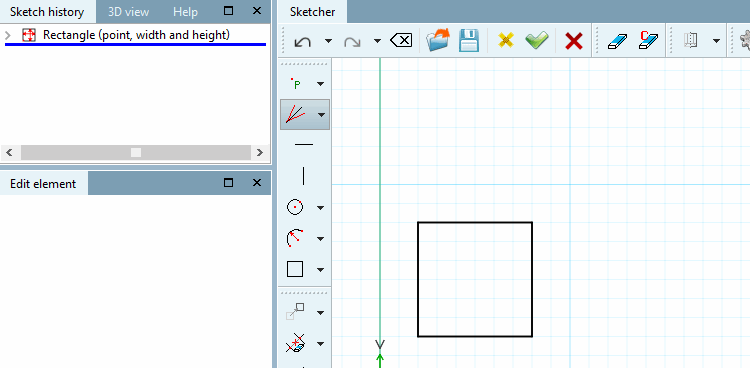Expand the Rectangle history entry
This screenshot has width=750, height=368.
(x=7, y=35)
